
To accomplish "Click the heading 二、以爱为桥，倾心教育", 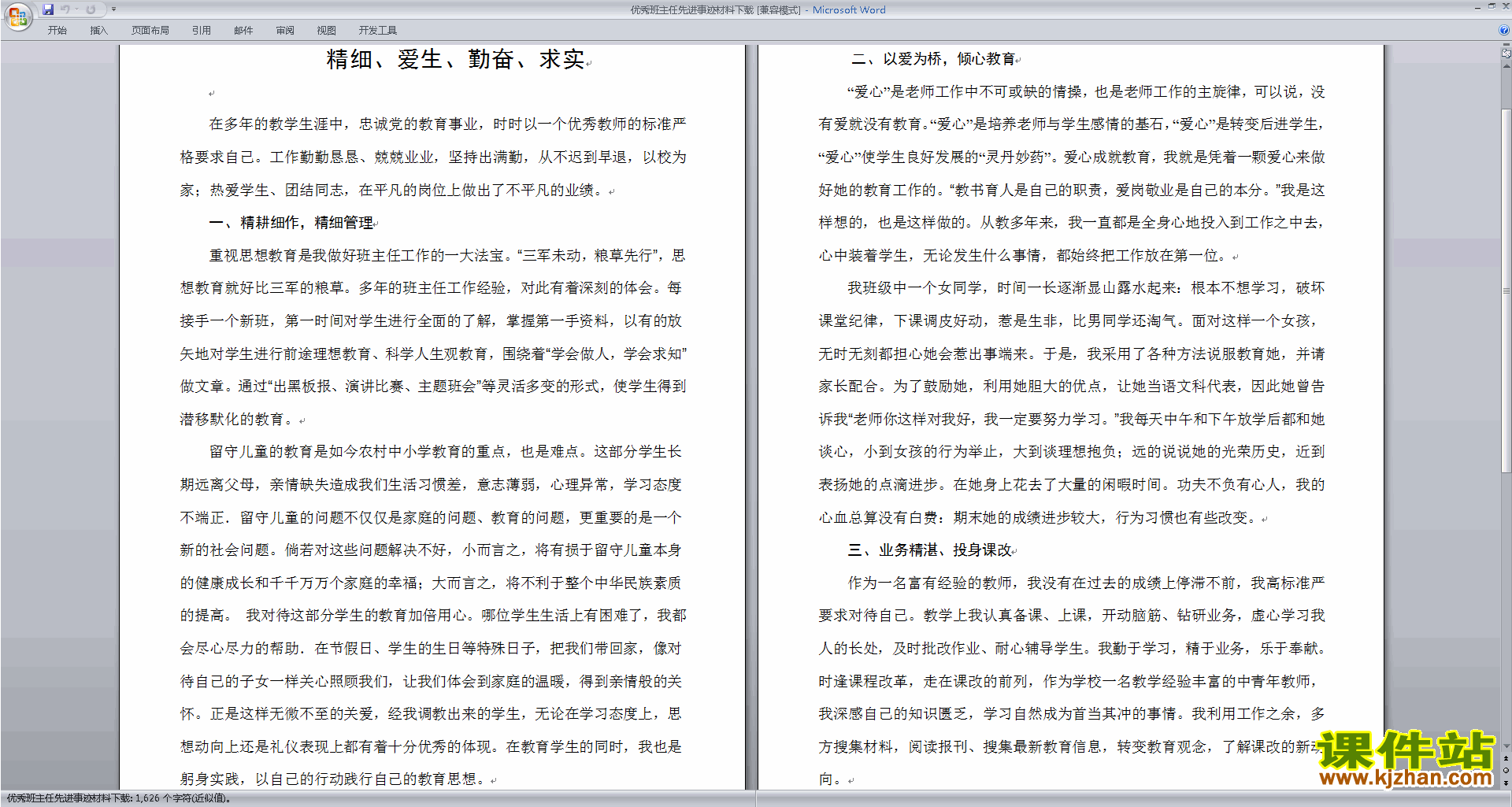I will coord(933,59).
